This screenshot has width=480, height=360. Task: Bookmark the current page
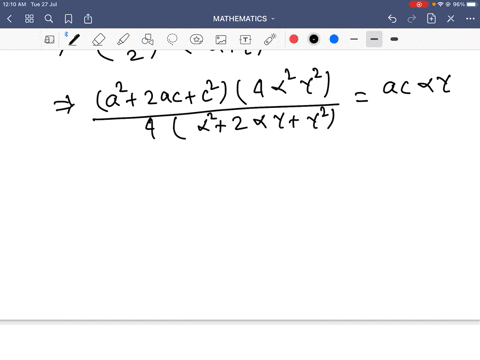(68, 19)
